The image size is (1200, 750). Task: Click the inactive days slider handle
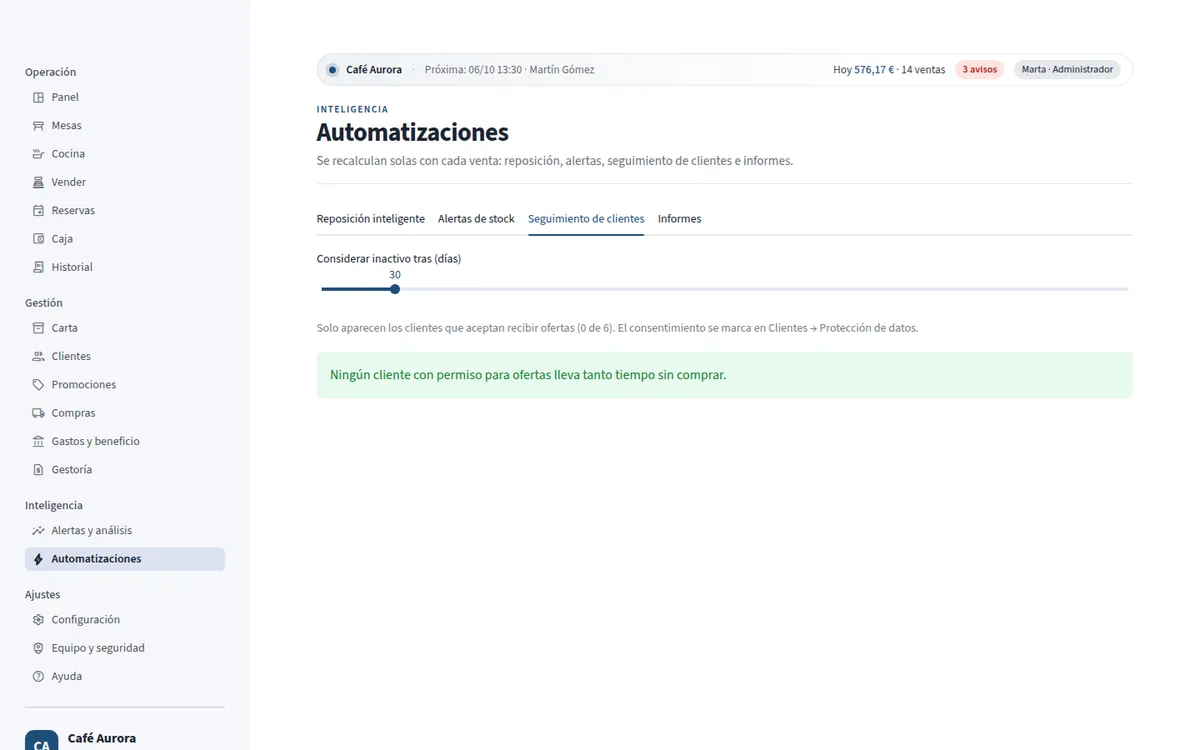pos(395,289)
